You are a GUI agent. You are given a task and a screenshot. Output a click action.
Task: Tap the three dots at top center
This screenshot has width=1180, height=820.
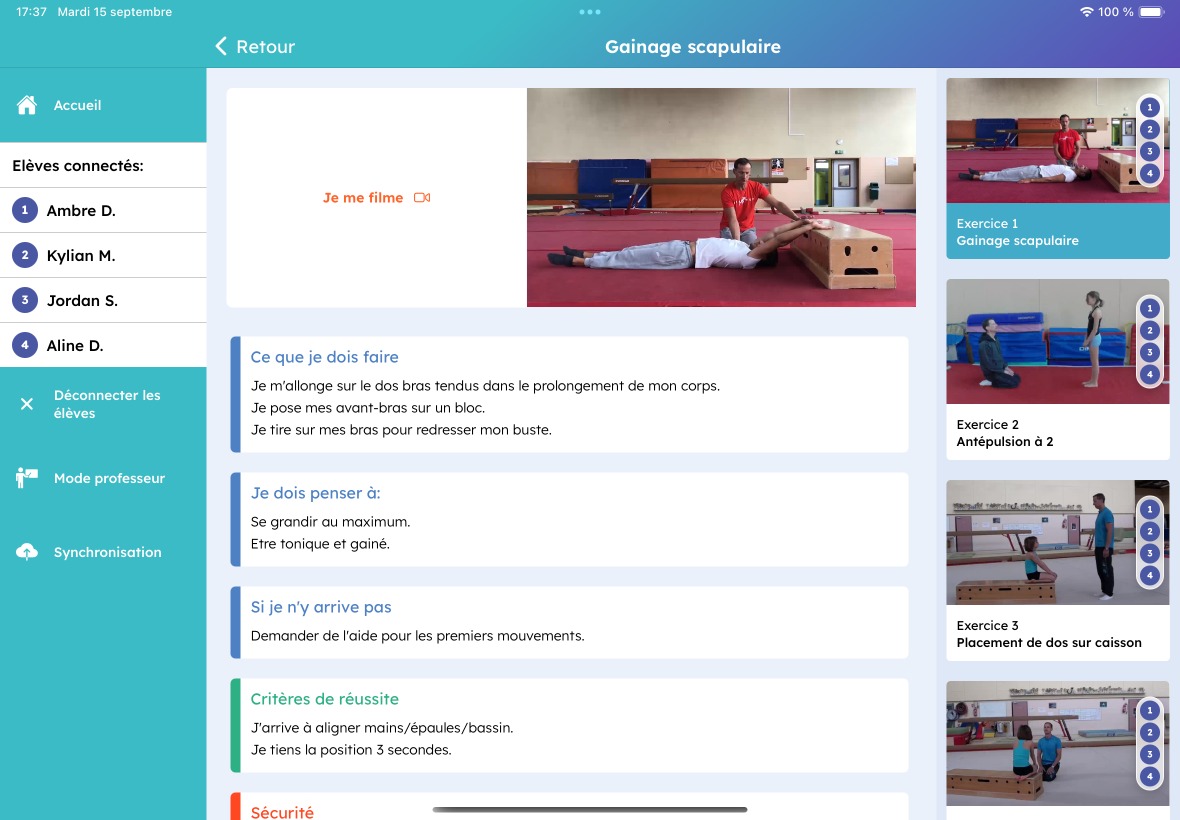point(590,12)
